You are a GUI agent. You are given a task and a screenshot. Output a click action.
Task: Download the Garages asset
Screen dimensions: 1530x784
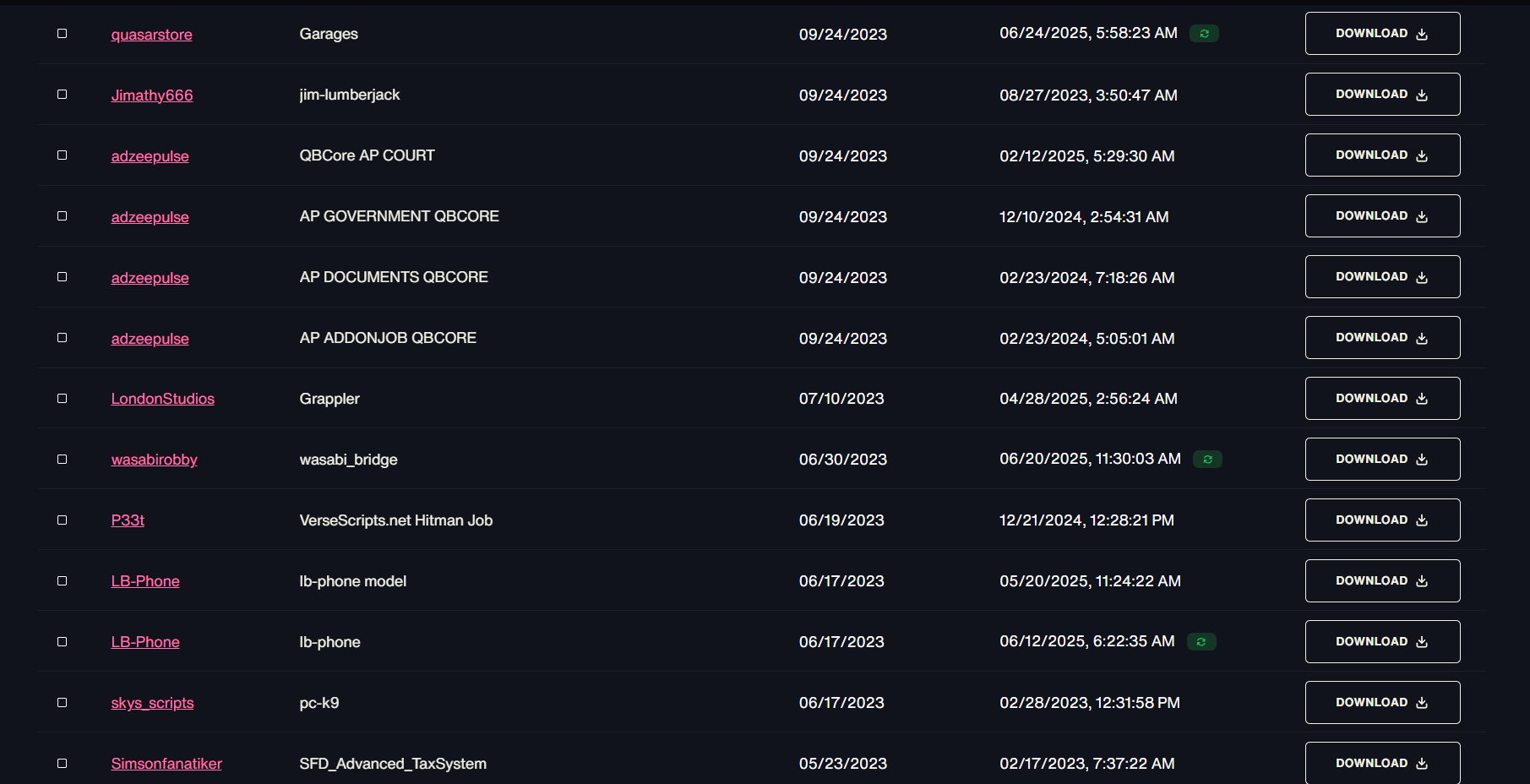pos(1382,34)
